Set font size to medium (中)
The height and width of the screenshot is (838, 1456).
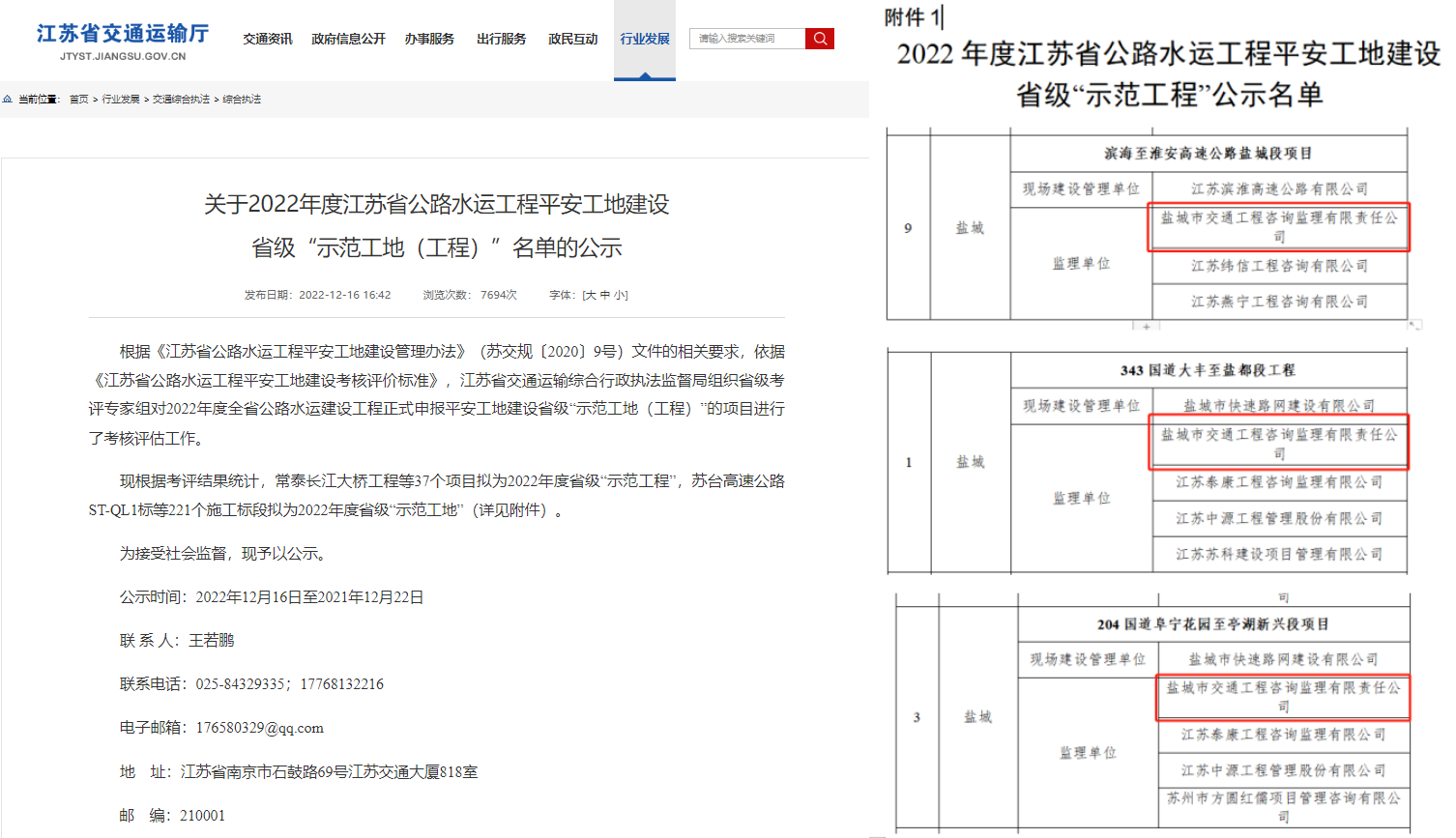605,295
